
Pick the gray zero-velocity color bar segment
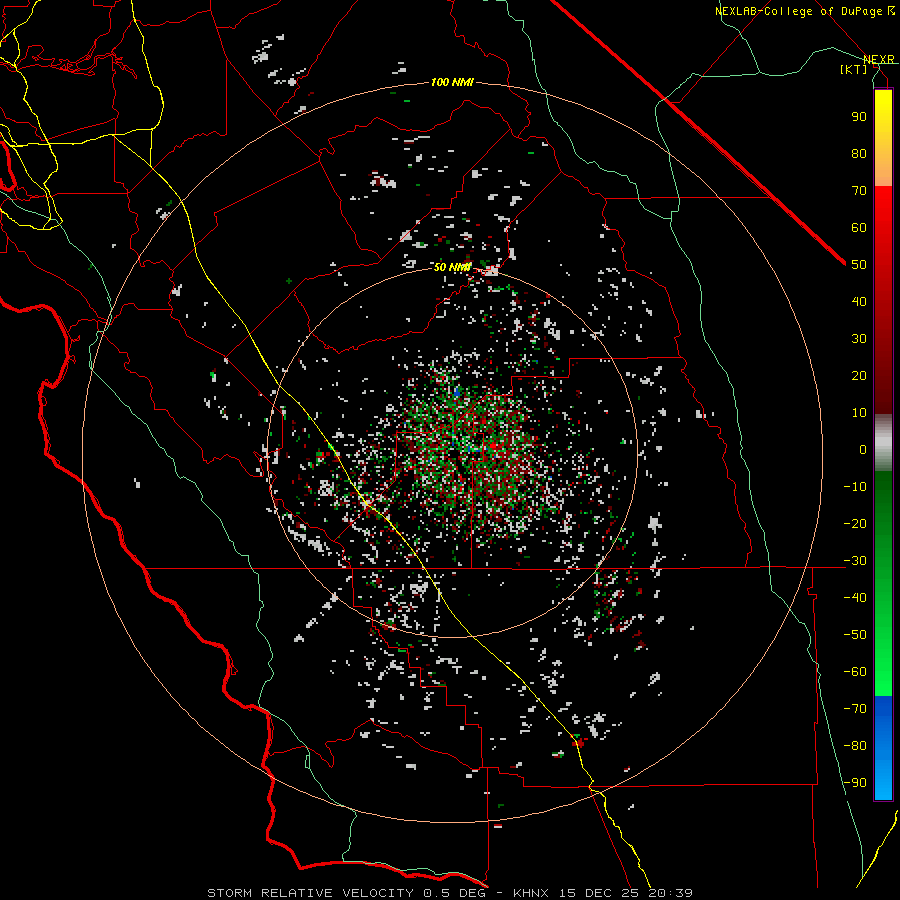click(883, 443)
